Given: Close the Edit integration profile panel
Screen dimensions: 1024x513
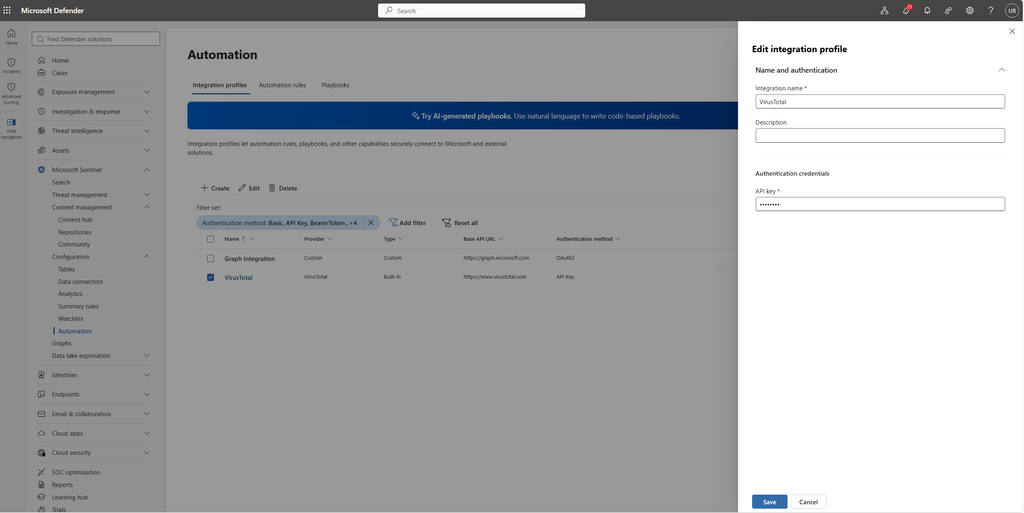Looking at the screenshot, I should [x=1012, y=31].
